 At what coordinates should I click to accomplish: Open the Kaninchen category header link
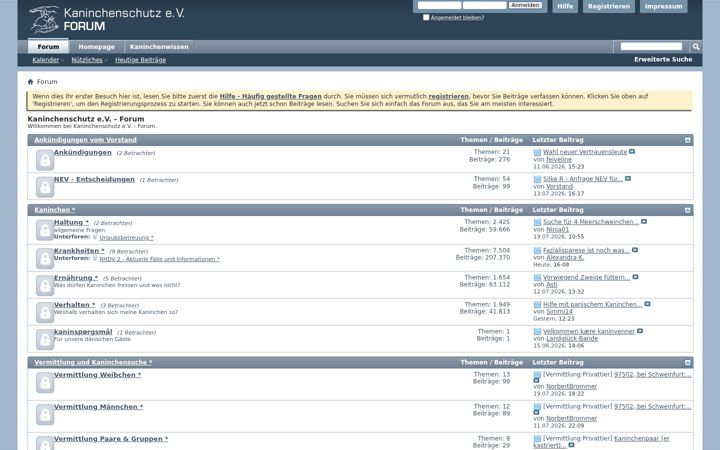[x=55, y=210]
